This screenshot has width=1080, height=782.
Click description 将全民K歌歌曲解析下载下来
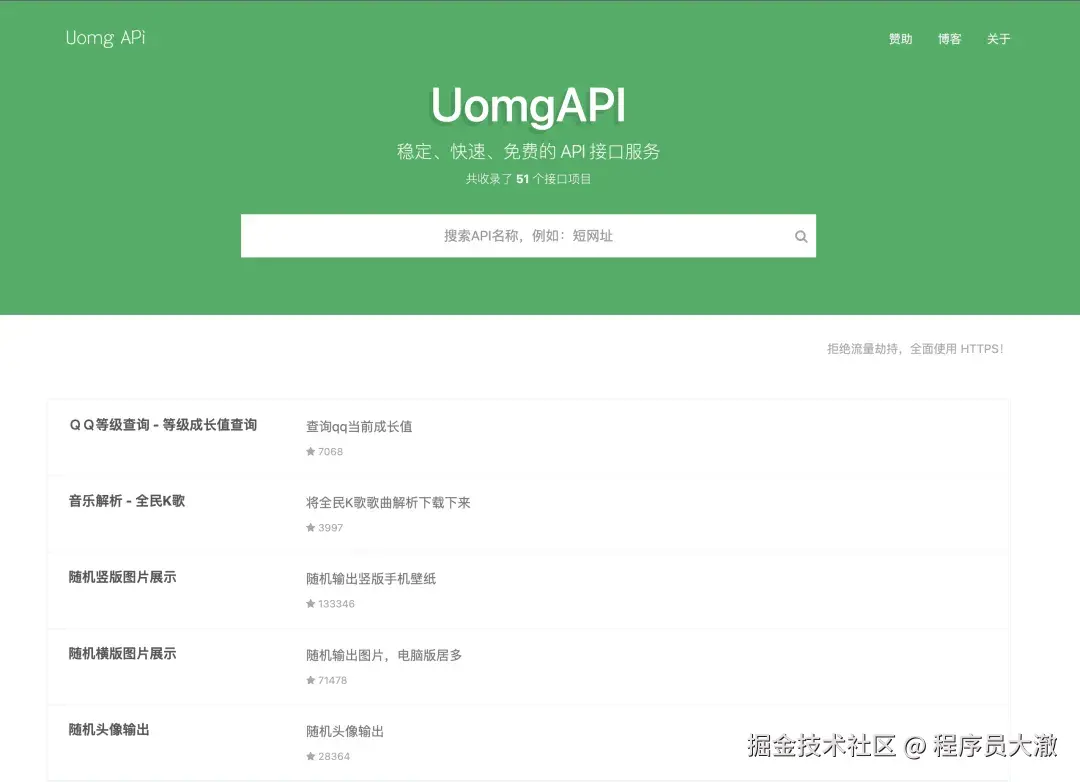(388, 503)
